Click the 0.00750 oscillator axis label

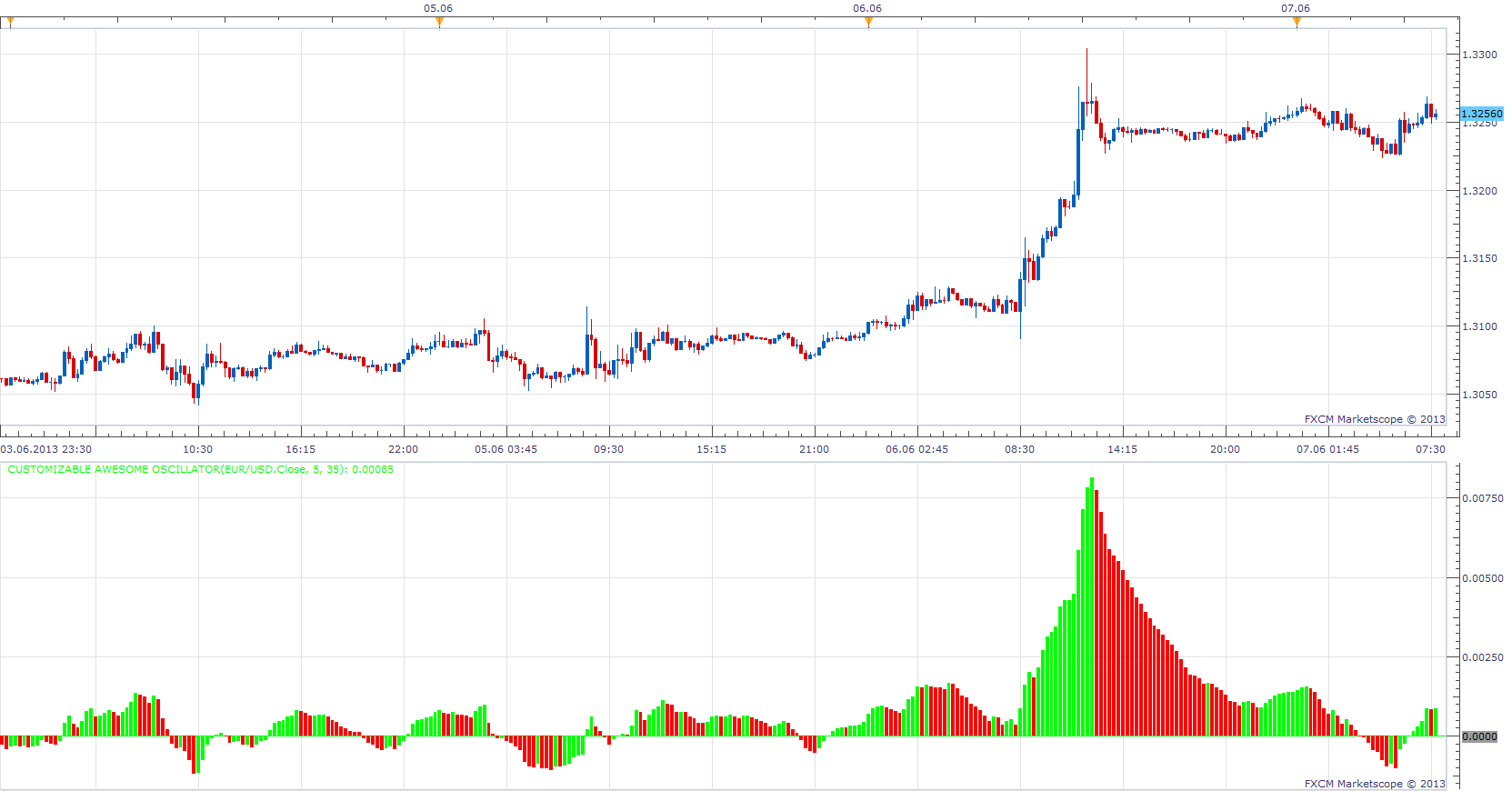[x=1482, y=498]
